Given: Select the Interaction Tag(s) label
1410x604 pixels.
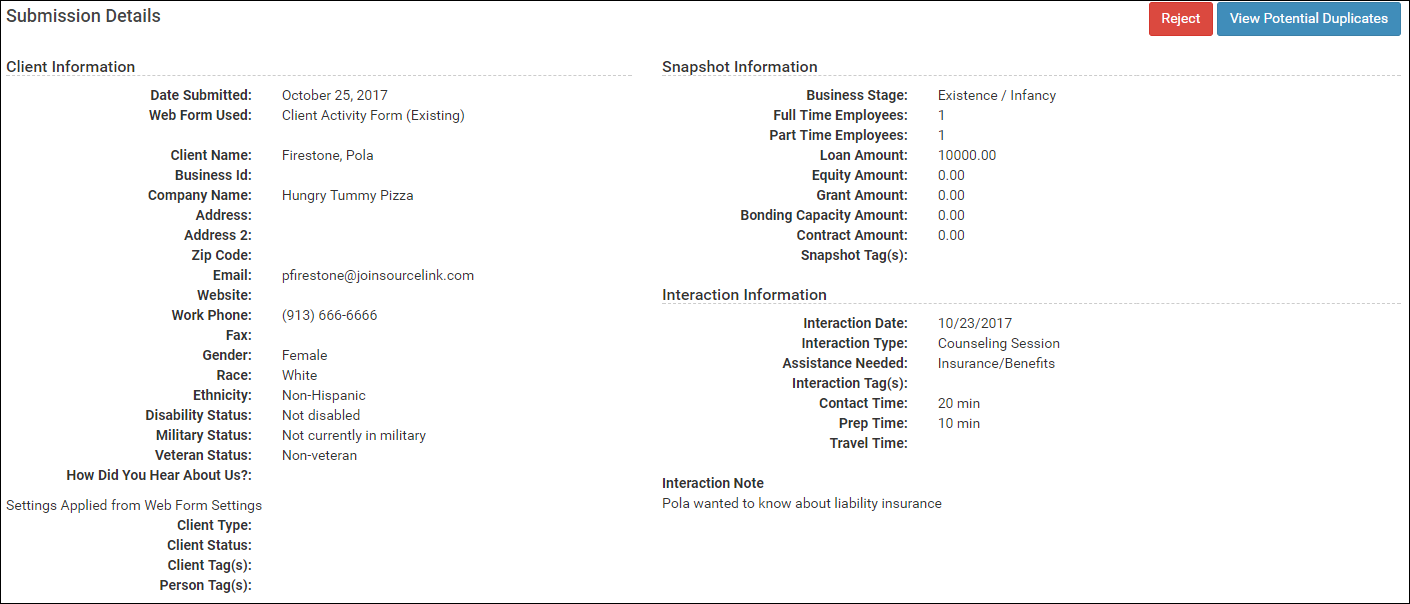Looking at the screenshot, I should 850,383.
